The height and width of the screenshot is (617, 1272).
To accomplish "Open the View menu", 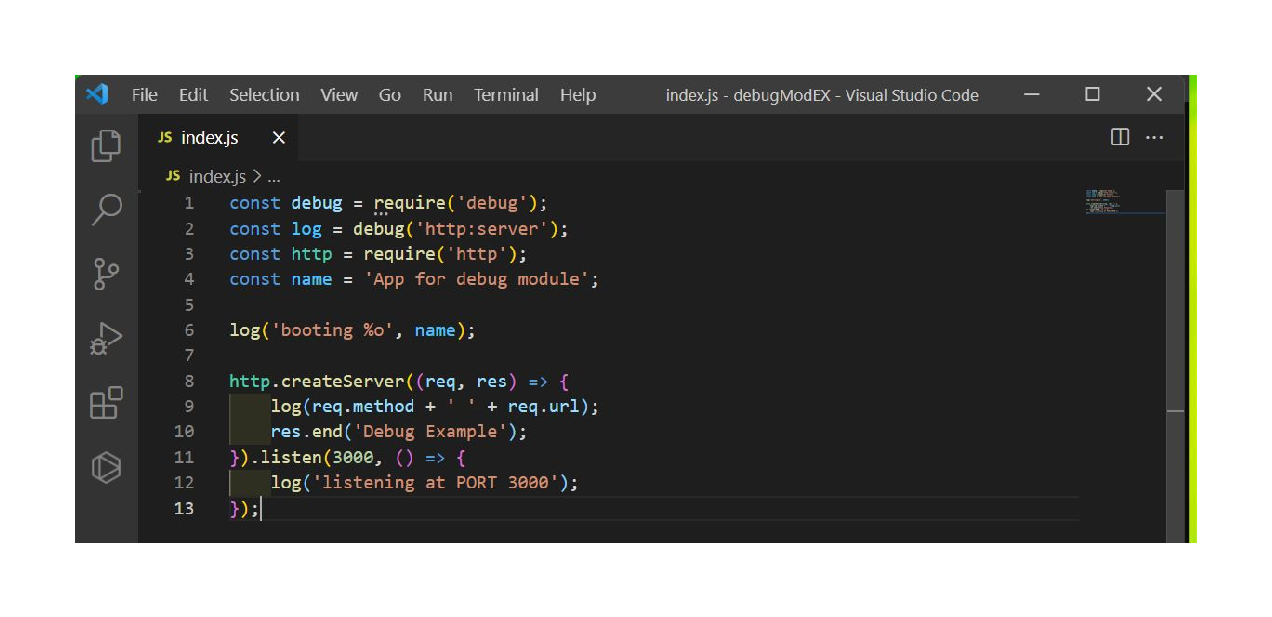I will [339, 95].
